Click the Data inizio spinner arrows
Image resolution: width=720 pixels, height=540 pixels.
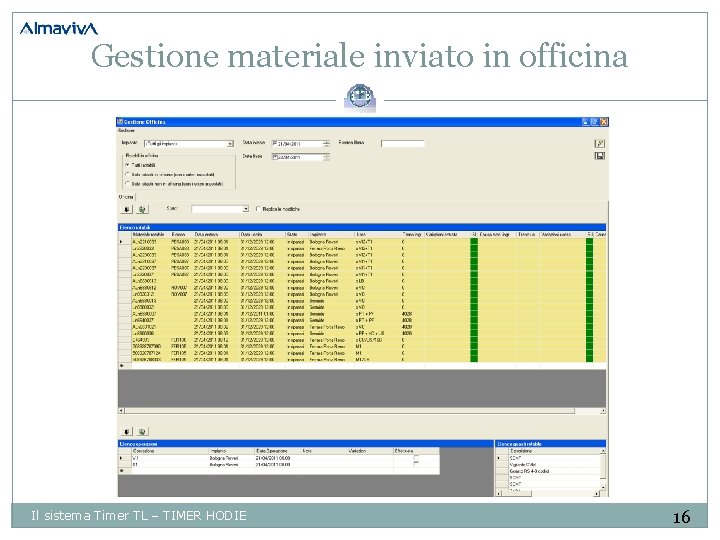point(326,144)
